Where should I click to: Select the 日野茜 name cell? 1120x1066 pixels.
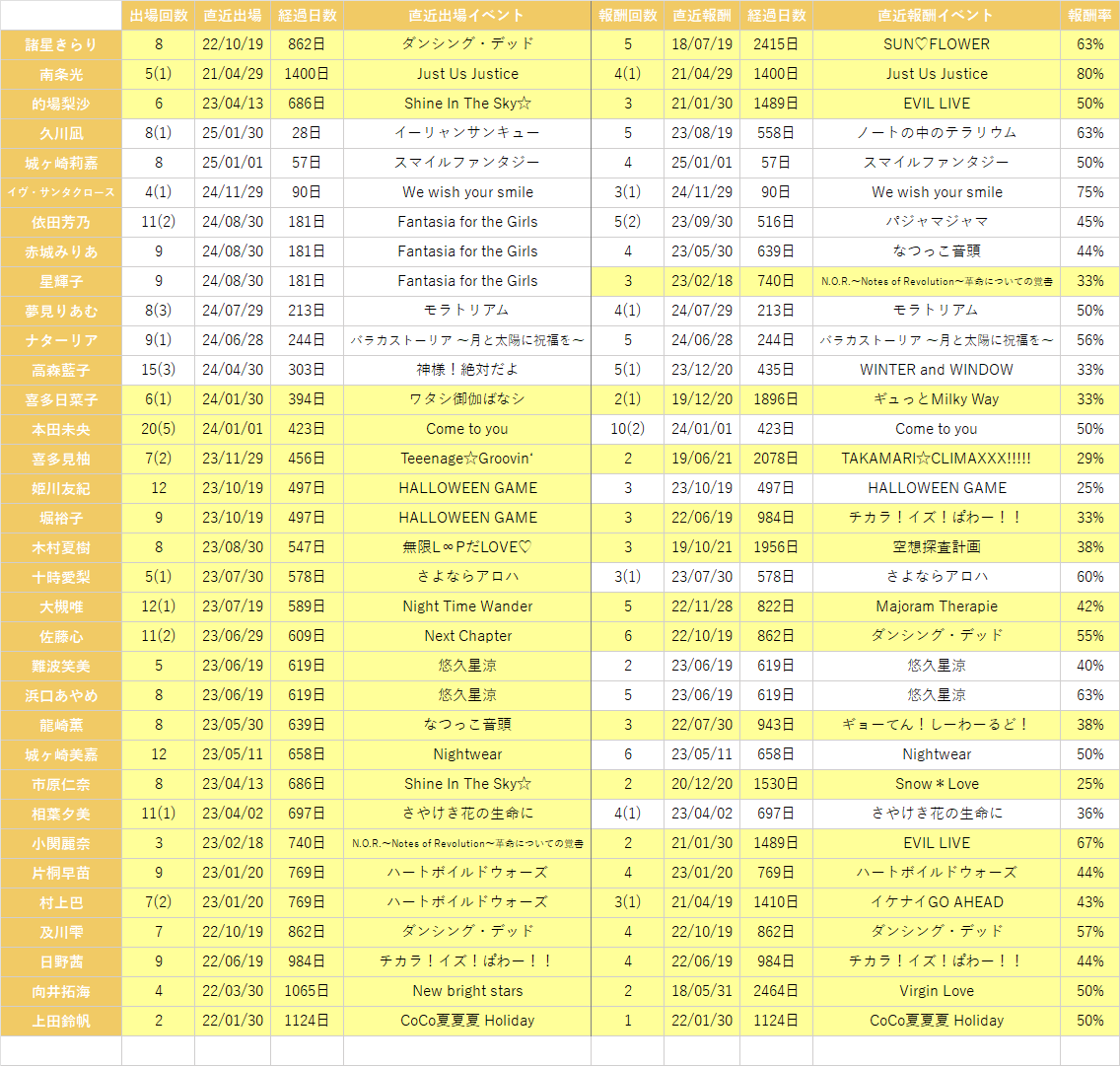coord(61,961)
